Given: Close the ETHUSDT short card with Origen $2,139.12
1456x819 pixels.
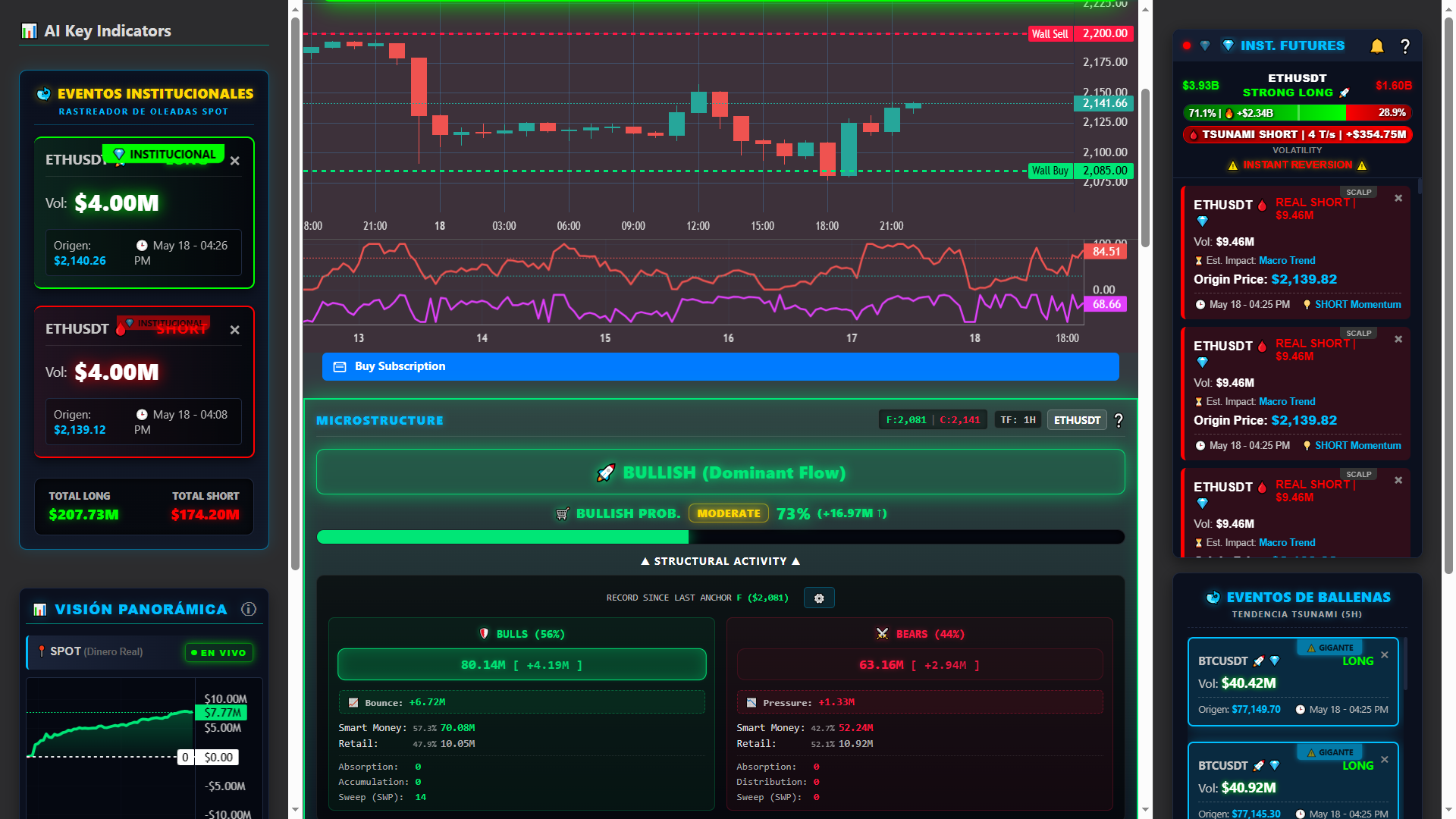Looking at the screenshot, I should [x=235, y=330].
